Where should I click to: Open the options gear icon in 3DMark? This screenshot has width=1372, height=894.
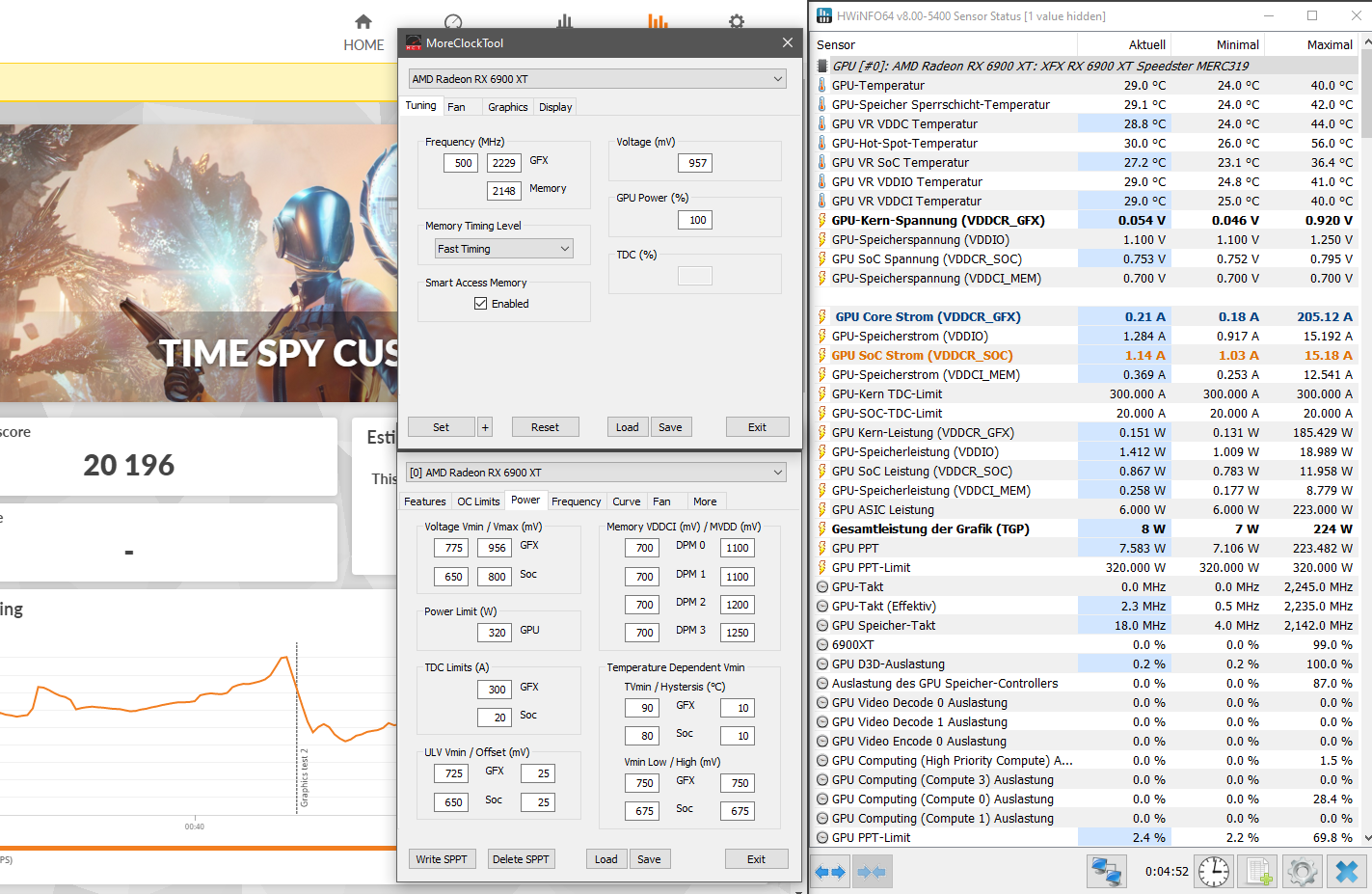pos(737,21)
